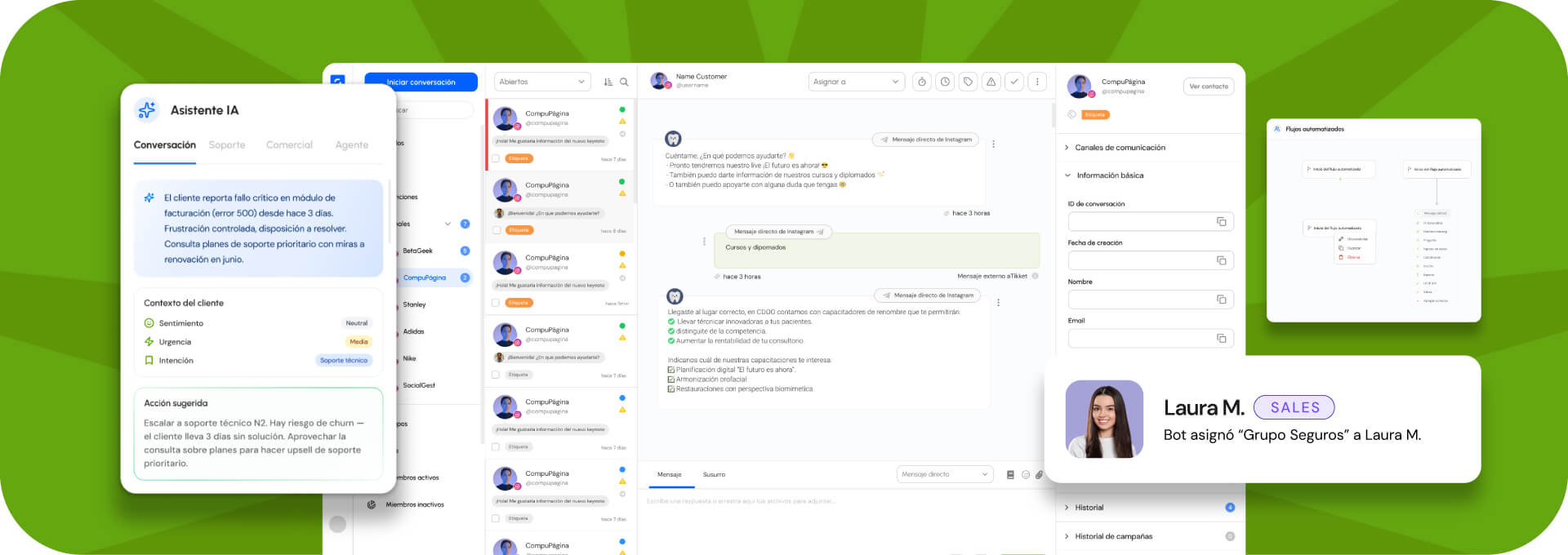The width and height of the screenshot is (1568, 555).
Task: Click the Media urgency chip
Action: coord(359,341)
